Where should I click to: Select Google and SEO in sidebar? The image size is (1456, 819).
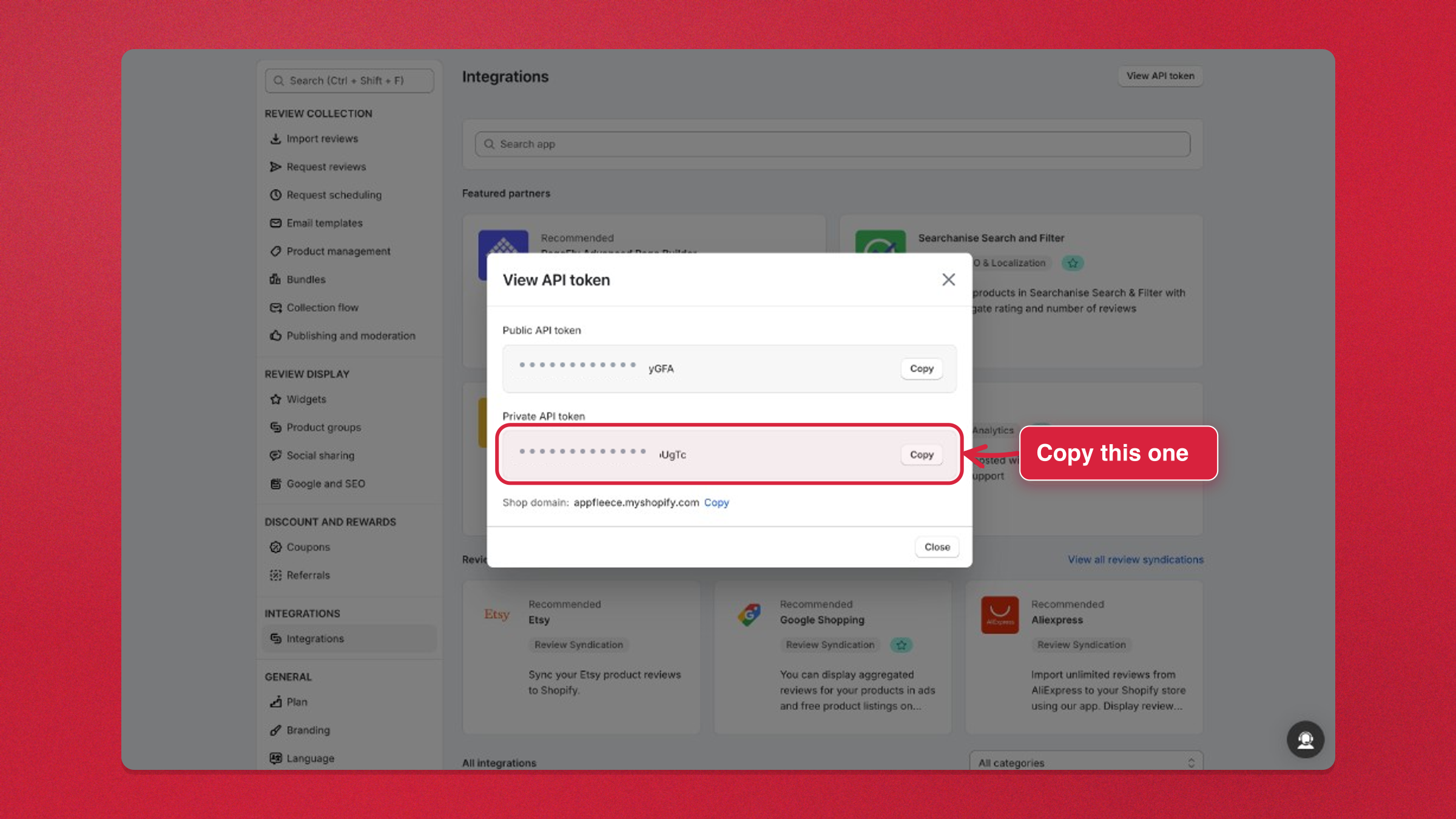pos(326,484)
